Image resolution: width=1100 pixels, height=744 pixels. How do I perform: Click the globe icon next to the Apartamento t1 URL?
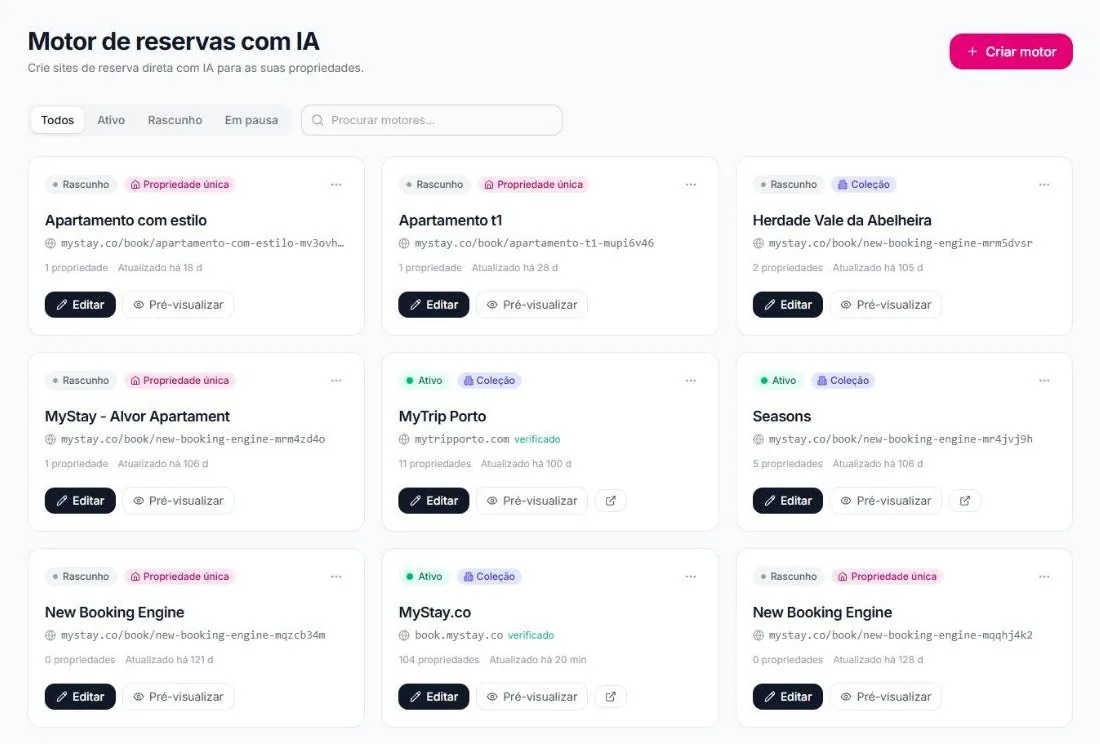[x=404, y=243]
